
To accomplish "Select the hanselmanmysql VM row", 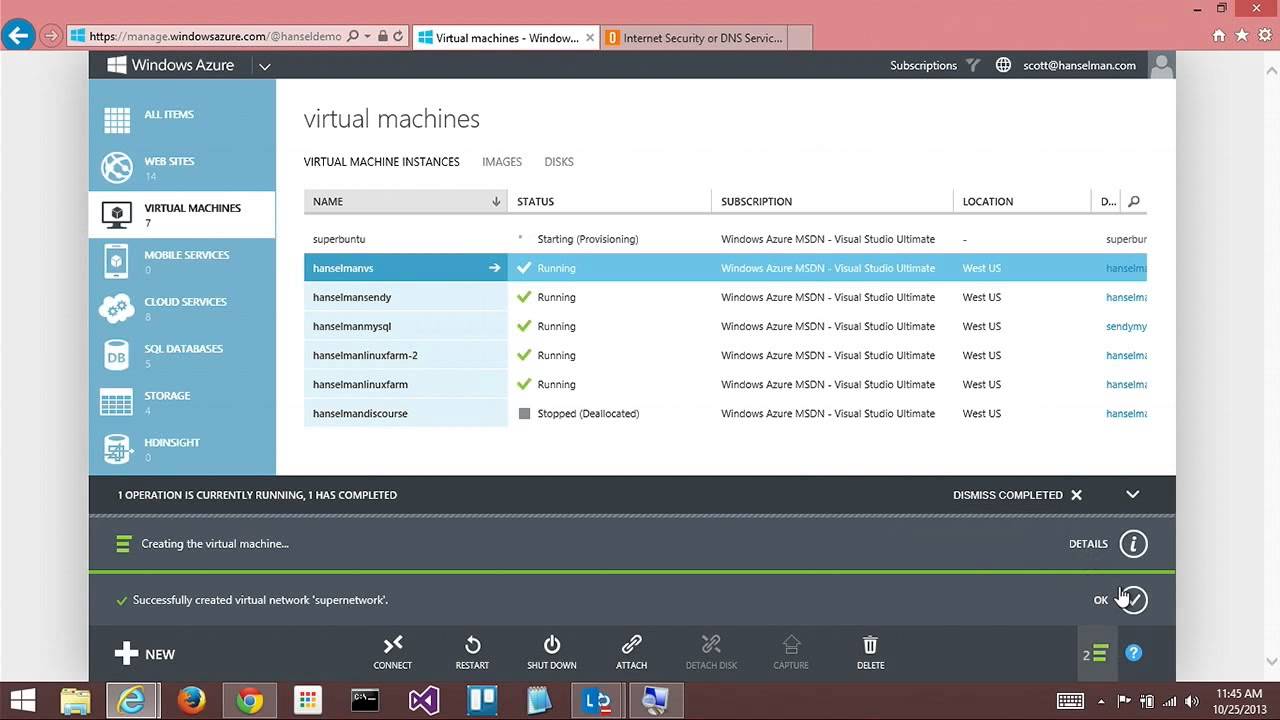I will 725,326.
